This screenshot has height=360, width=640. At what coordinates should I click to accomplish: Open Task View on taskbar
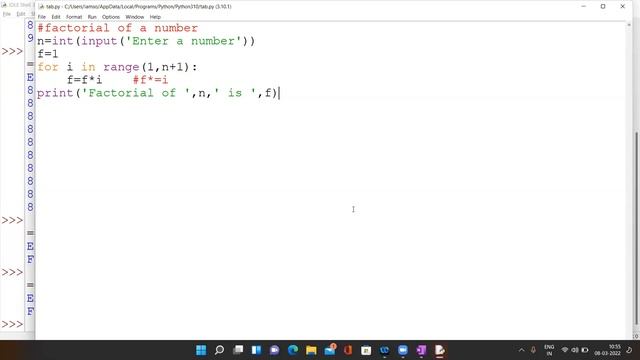click(238, 350)
